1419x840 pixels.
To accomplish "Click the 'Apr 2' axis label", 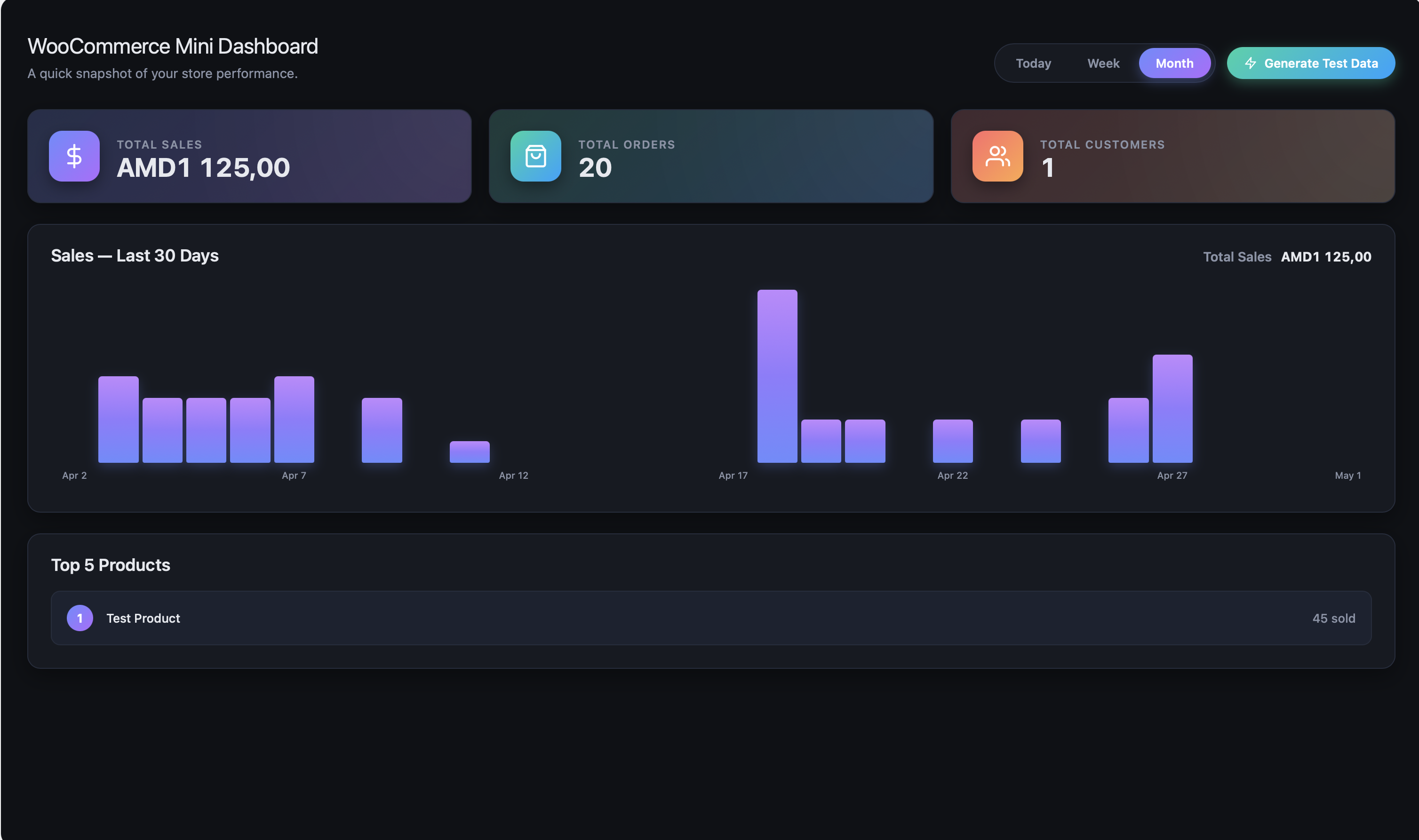I will pos(74,475).
